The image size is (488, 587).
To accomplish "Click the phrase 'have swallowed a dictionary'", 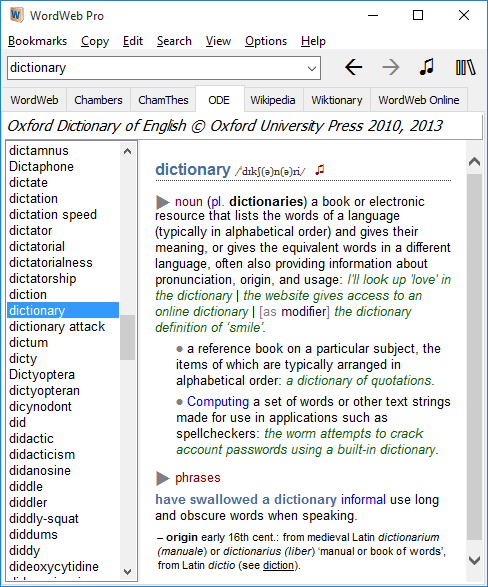I will point(246,499).
